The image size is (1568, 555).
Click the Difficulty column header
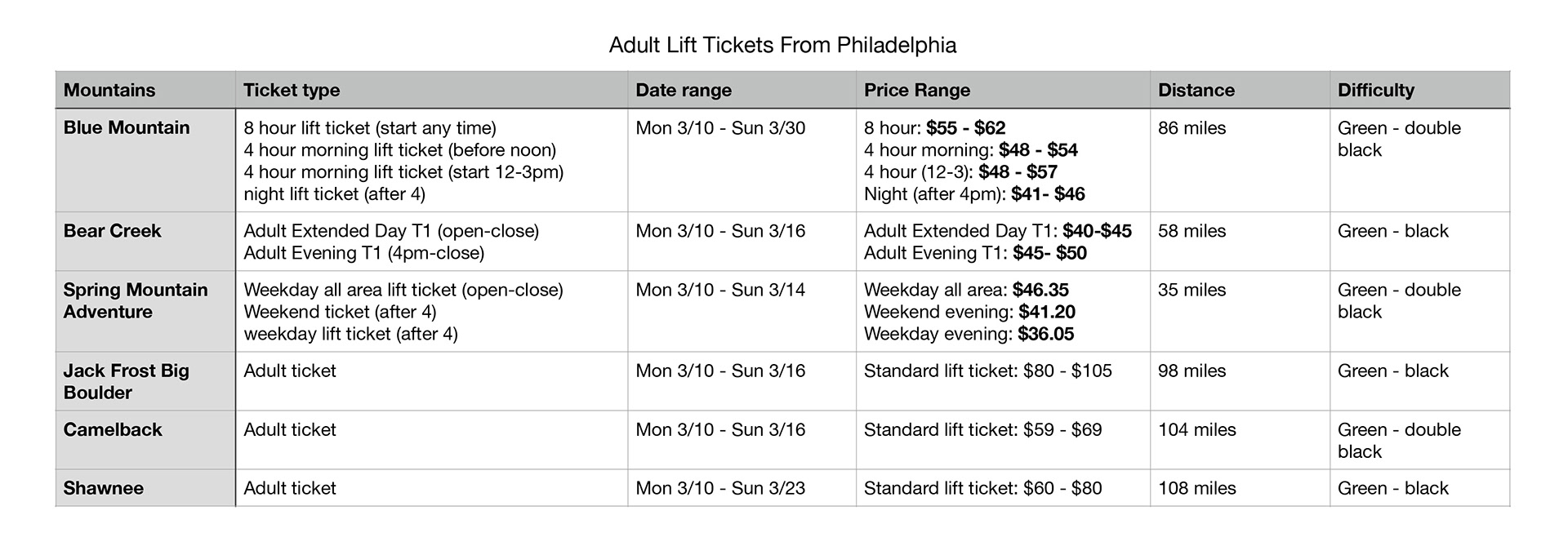click(1419, 90)
